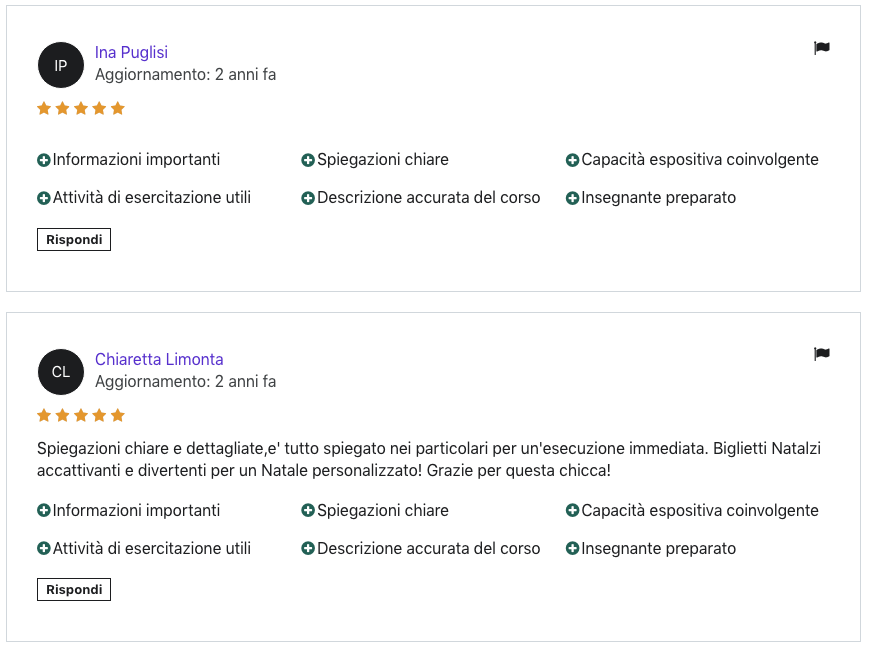The image size is (876, 651).
Task: Click plus icon next to Insegnante preparato in Chiaretta's review
Action: (x=572, y=548)
